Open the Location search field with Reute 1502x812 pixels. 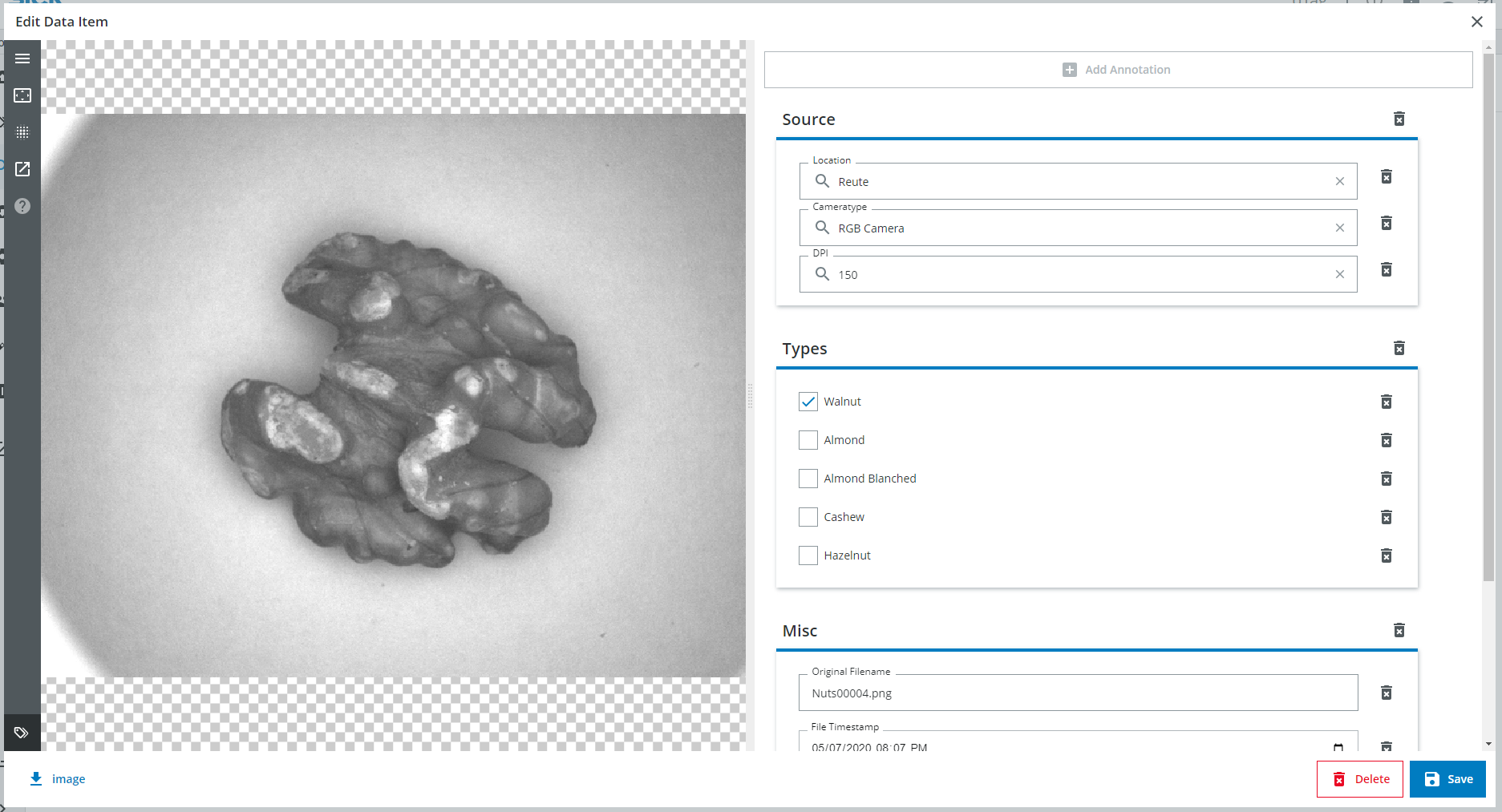1075,182
